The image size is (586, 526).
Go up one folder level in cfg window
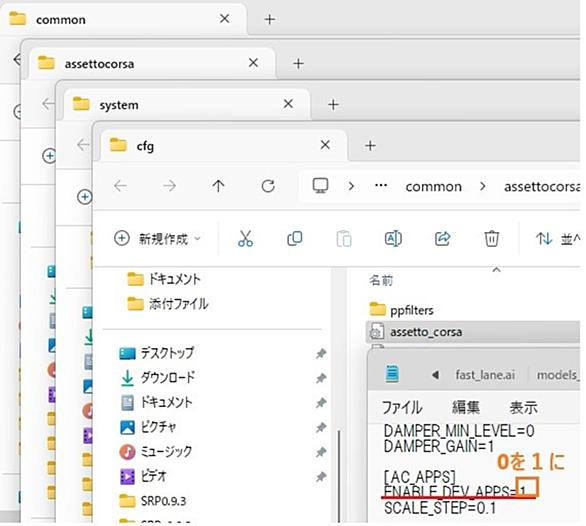click(218, 185)
